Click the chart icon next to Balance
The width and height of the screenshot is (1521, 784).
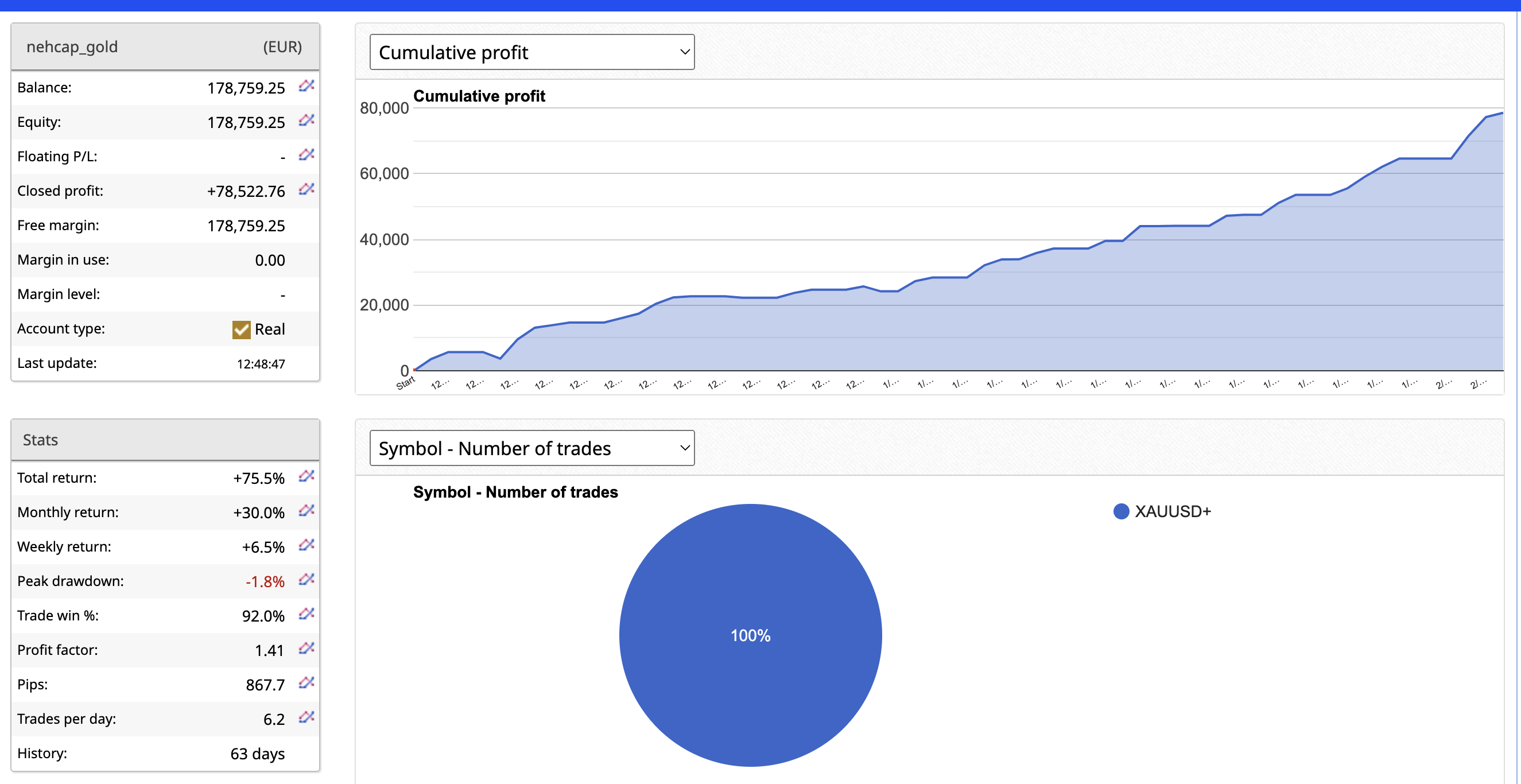[306, 86]
